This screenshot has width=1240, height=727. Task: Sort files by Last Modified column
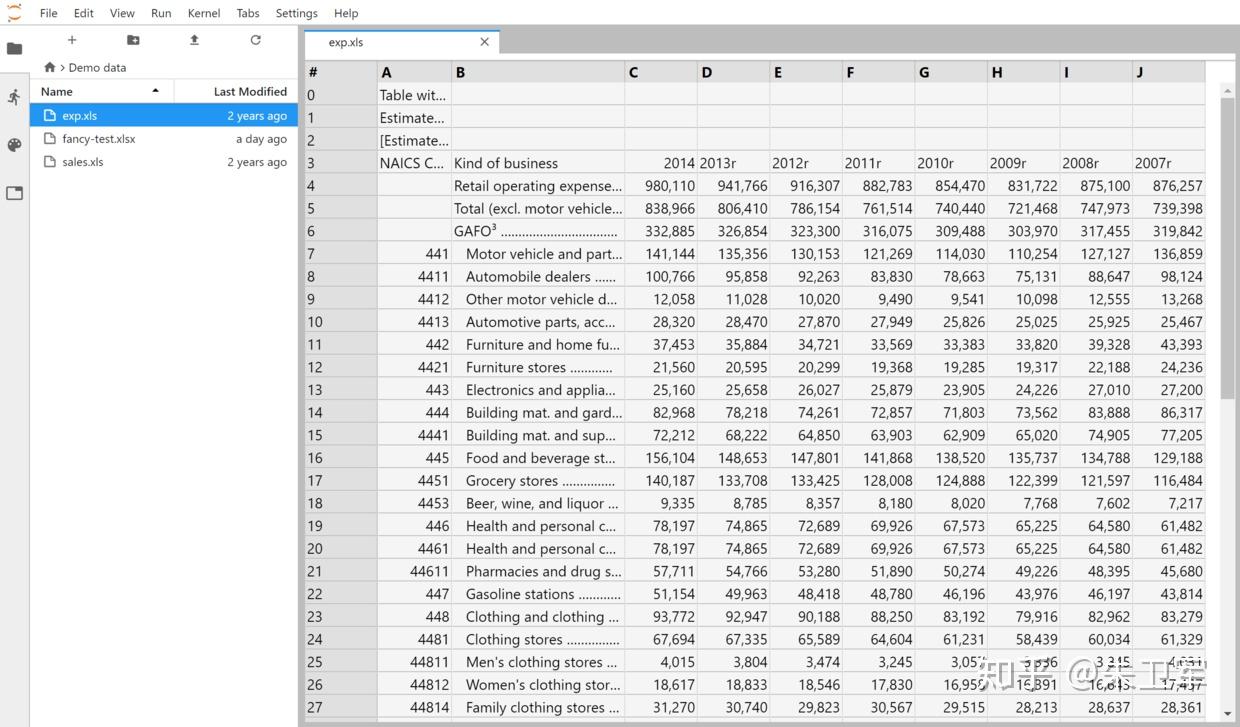click(x=249, y=91)
